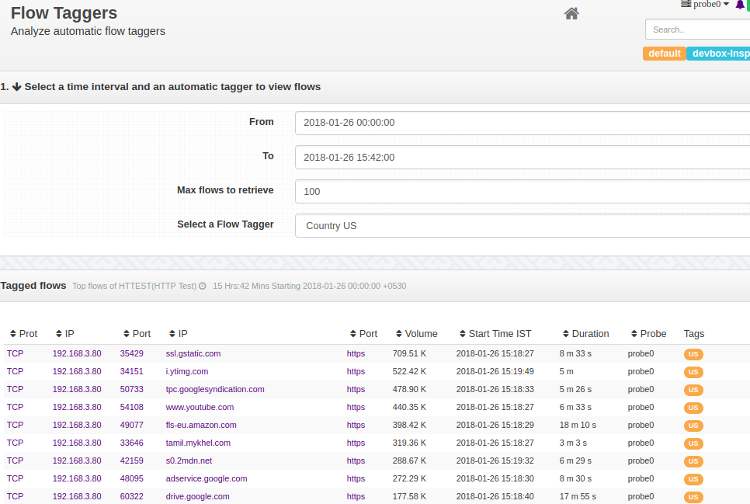Viewport: 750px width, 504px height.
Task: Open the Select a Flow Tagger dropdown
Action: [522, 226]
